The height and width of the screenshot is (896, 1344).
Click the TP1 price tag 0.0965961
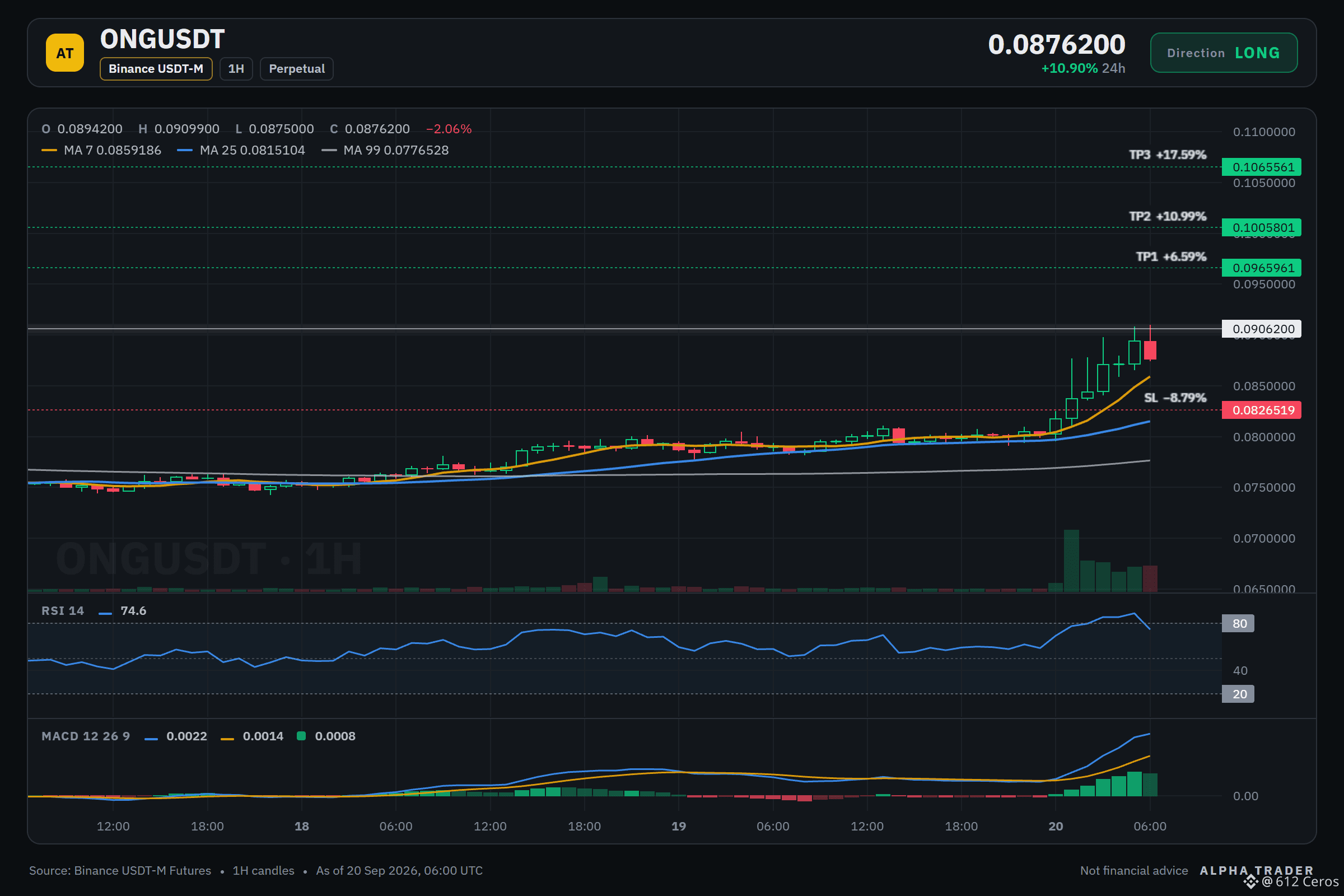pos(1261,268)
